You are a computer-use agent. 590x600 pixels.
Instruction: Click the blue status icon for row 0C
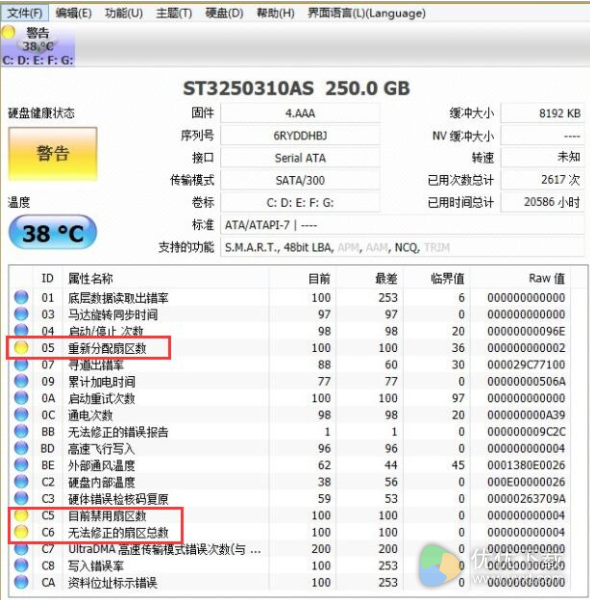tap(21, 415)
